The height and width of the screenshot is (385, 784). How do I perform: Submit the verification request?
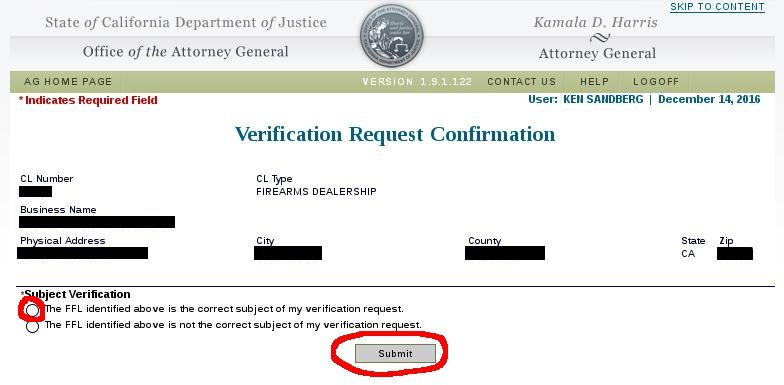tap(395, 354)
